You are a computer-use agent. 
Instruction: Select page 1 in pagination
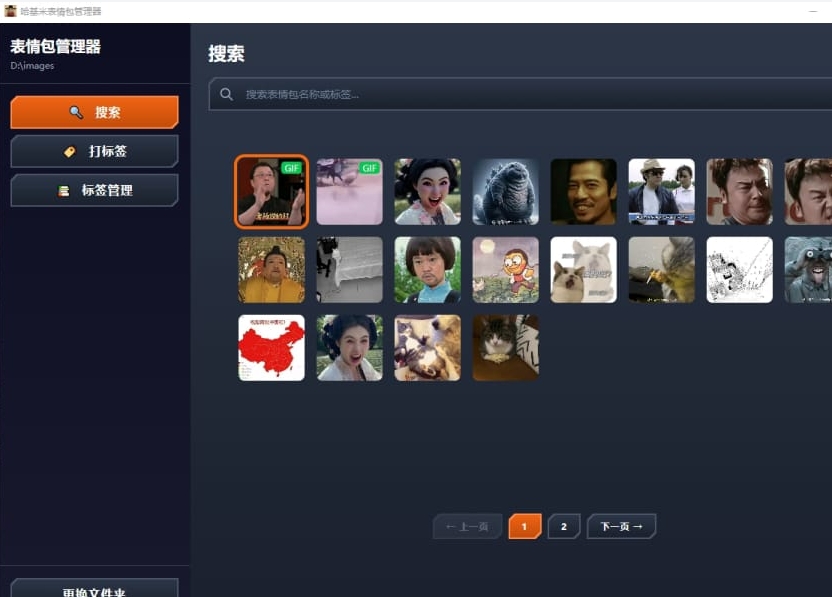point(524,526)
